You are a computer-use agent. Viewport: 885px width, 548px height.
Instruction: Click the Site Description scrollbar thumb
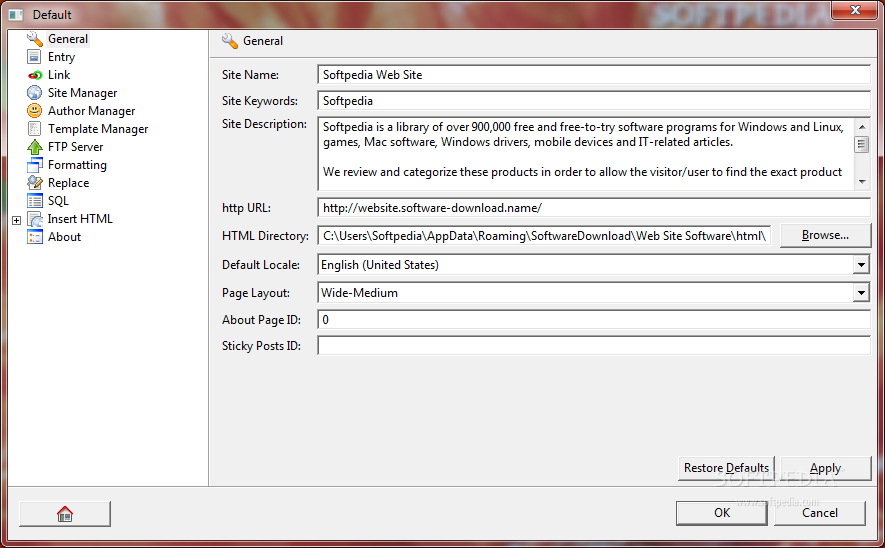(862, 144)
